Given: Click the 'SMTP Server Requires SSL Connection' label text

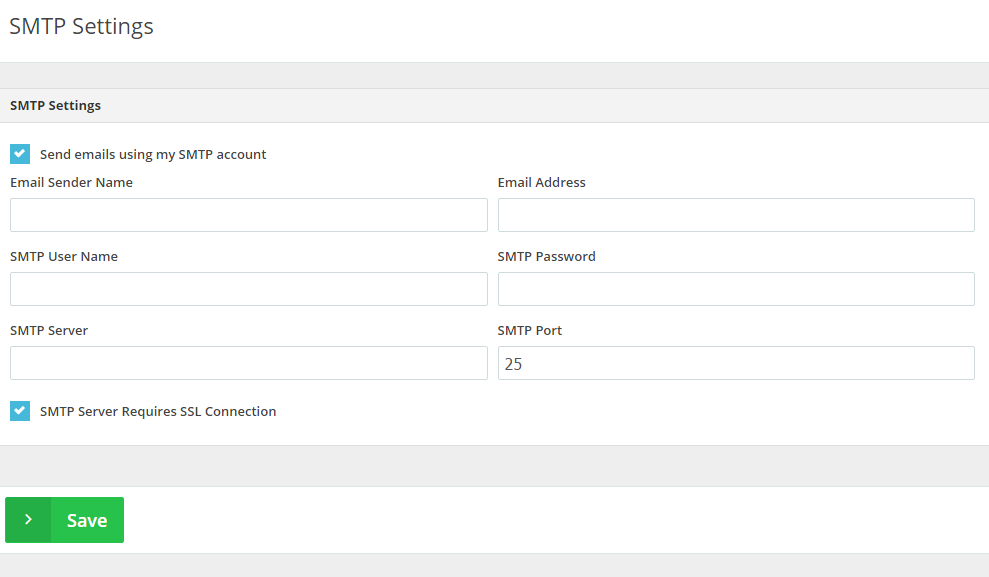Looking at the screenshot, I should (x=158, y=411).
